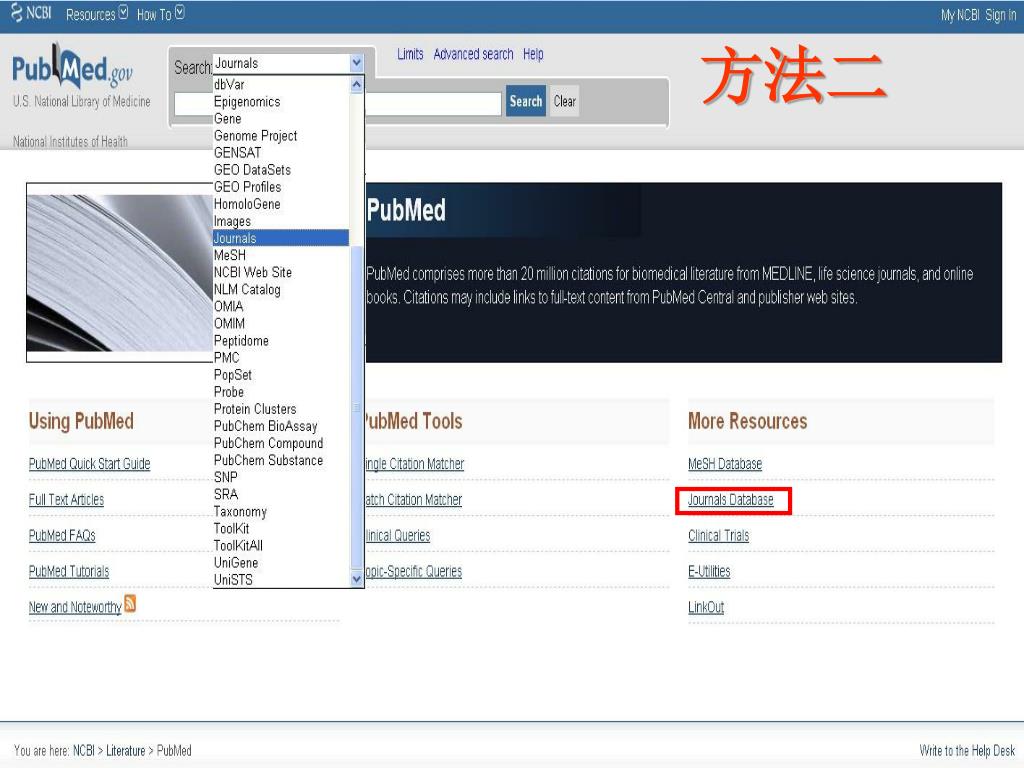This screenshot has height=768, width=1024.
Task: Select UniSTS database option
Action: coord(281,579)
